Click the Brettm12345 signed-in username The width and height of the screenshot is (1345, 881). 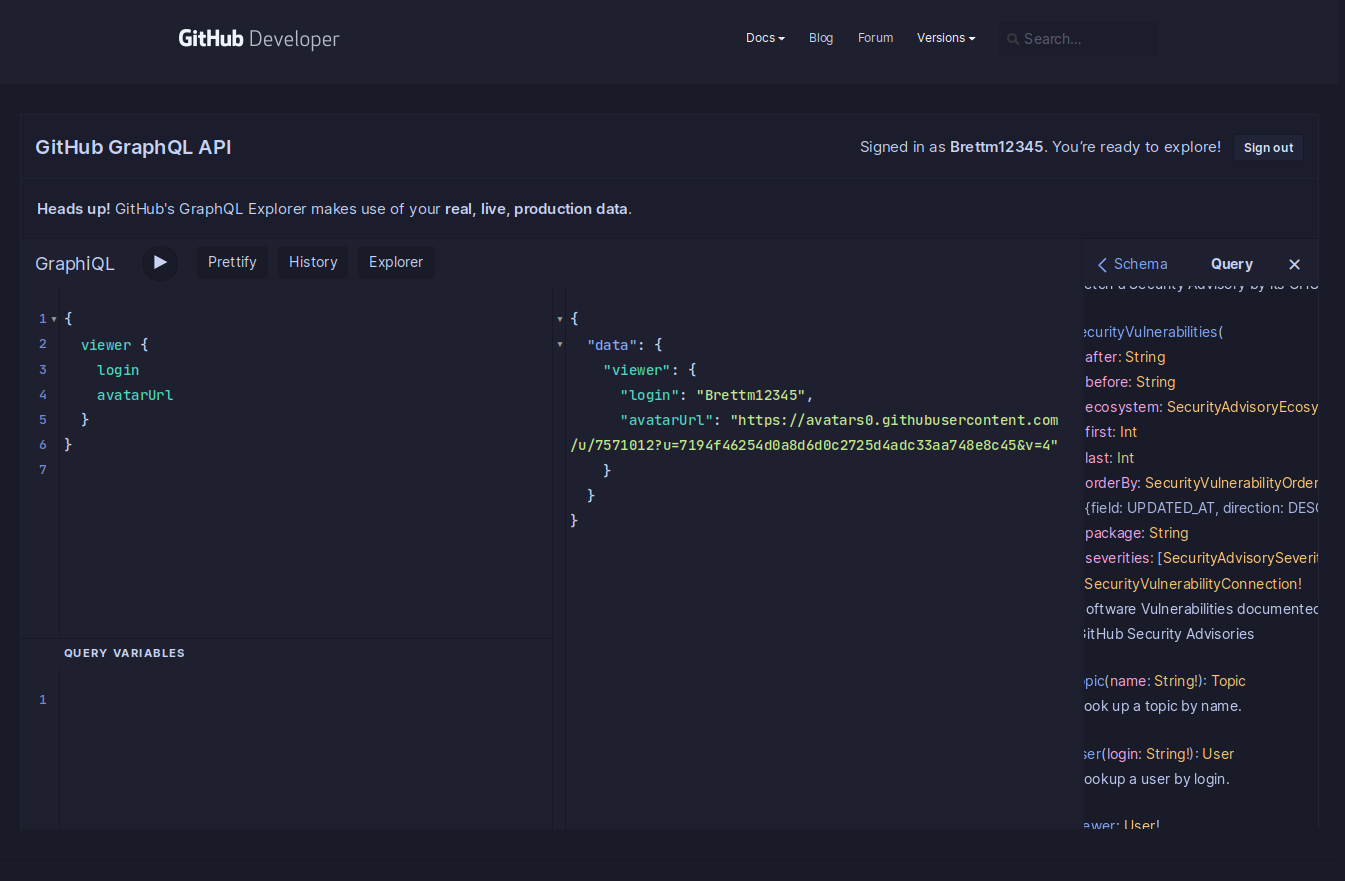[997, 147]
